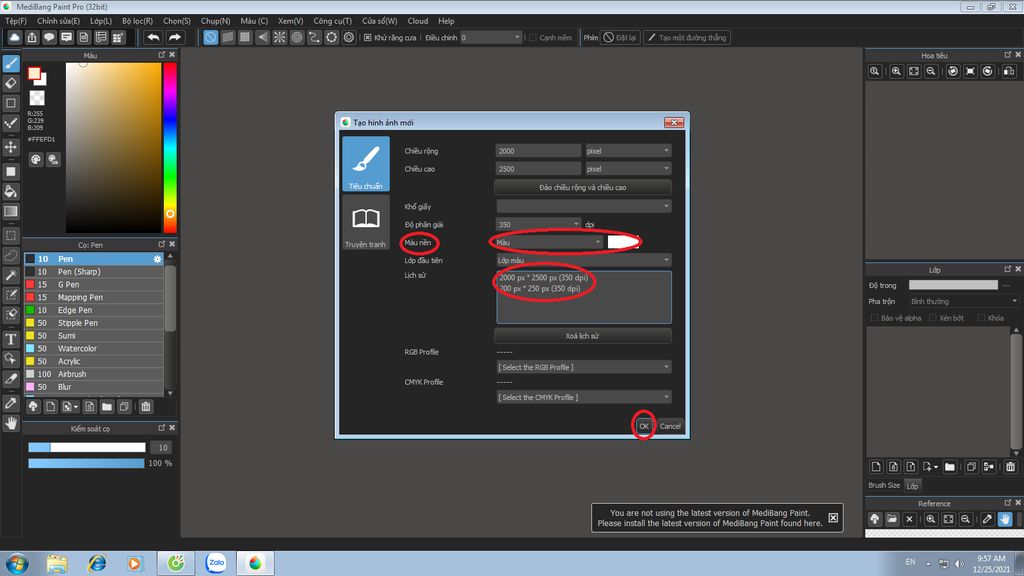Select the Brush tool in left toolbar
The image size is (1024, 576).
pyautogui.click(x=11, y=63)
